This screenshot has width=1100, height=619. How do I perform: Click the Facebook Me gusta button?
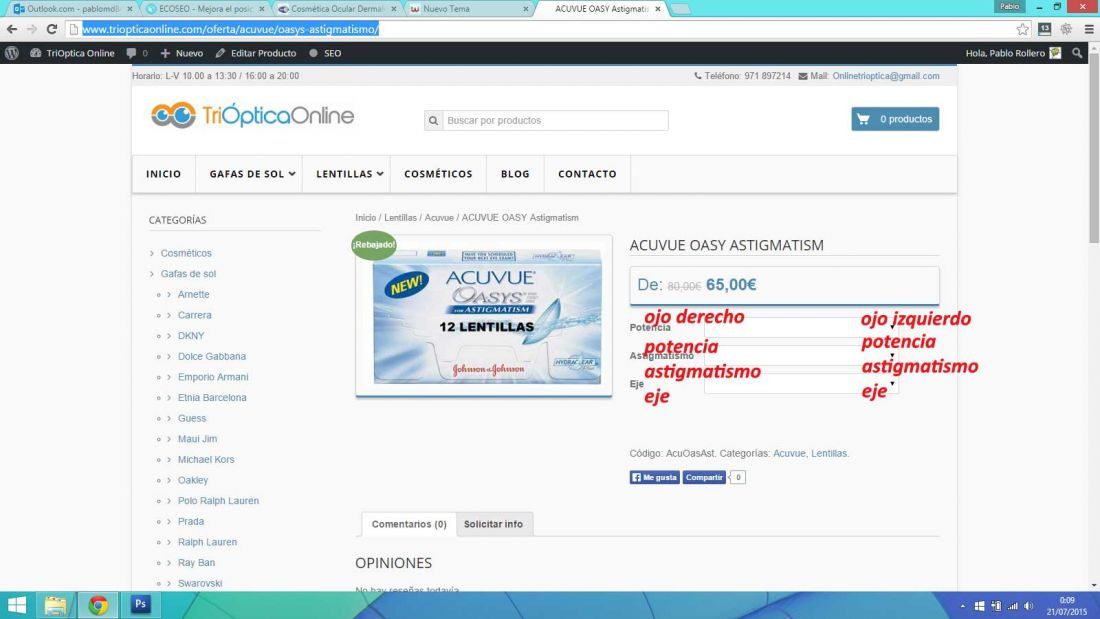coord(654,477)
